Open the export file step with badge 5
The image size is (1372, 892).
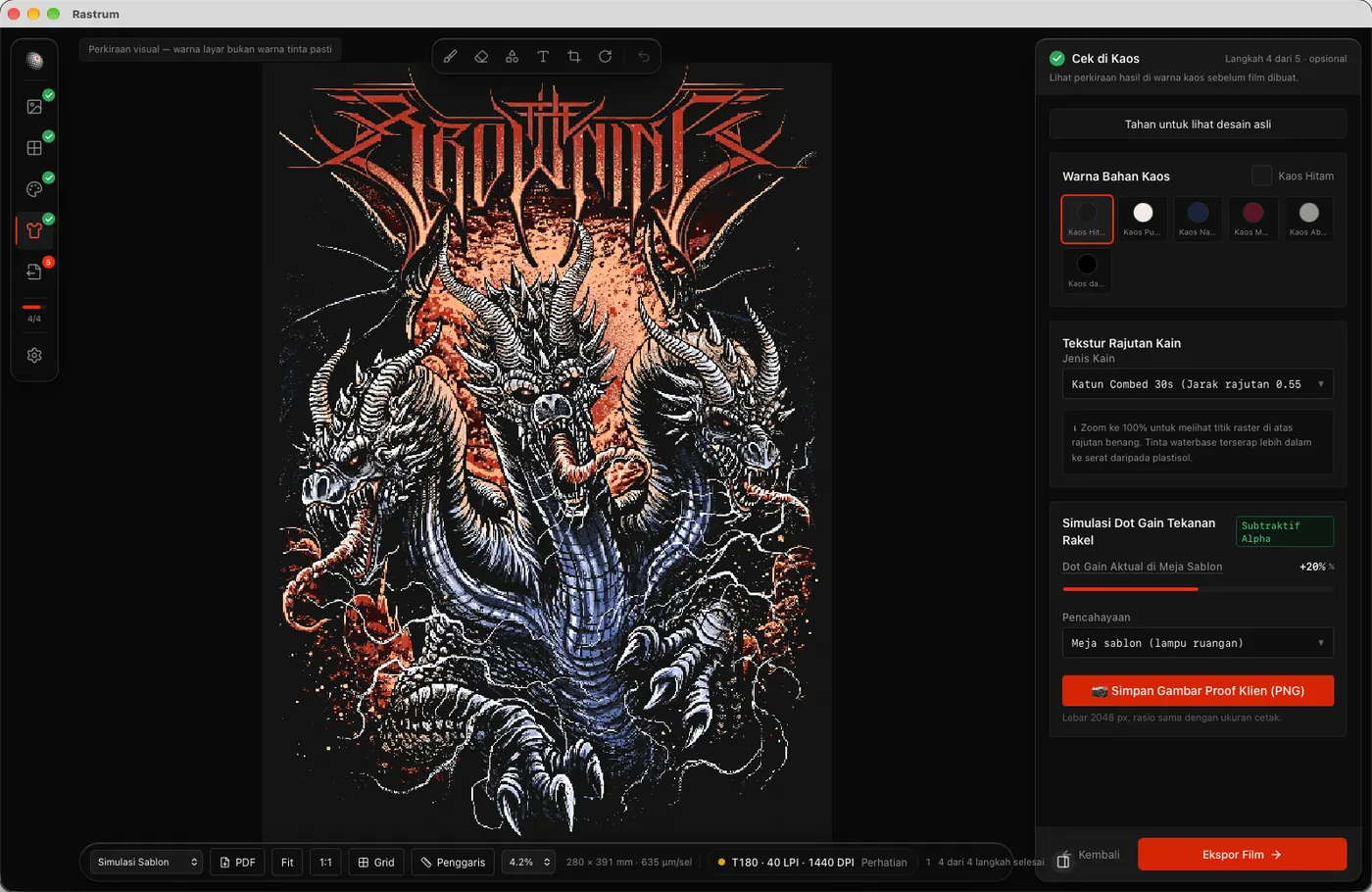(34, 272)
